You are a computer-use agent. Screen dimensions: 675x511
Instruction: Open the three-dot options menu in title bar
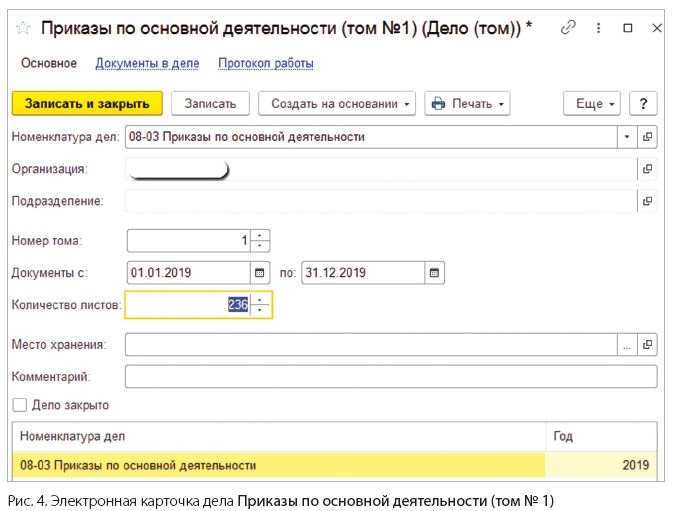(598, 28)
